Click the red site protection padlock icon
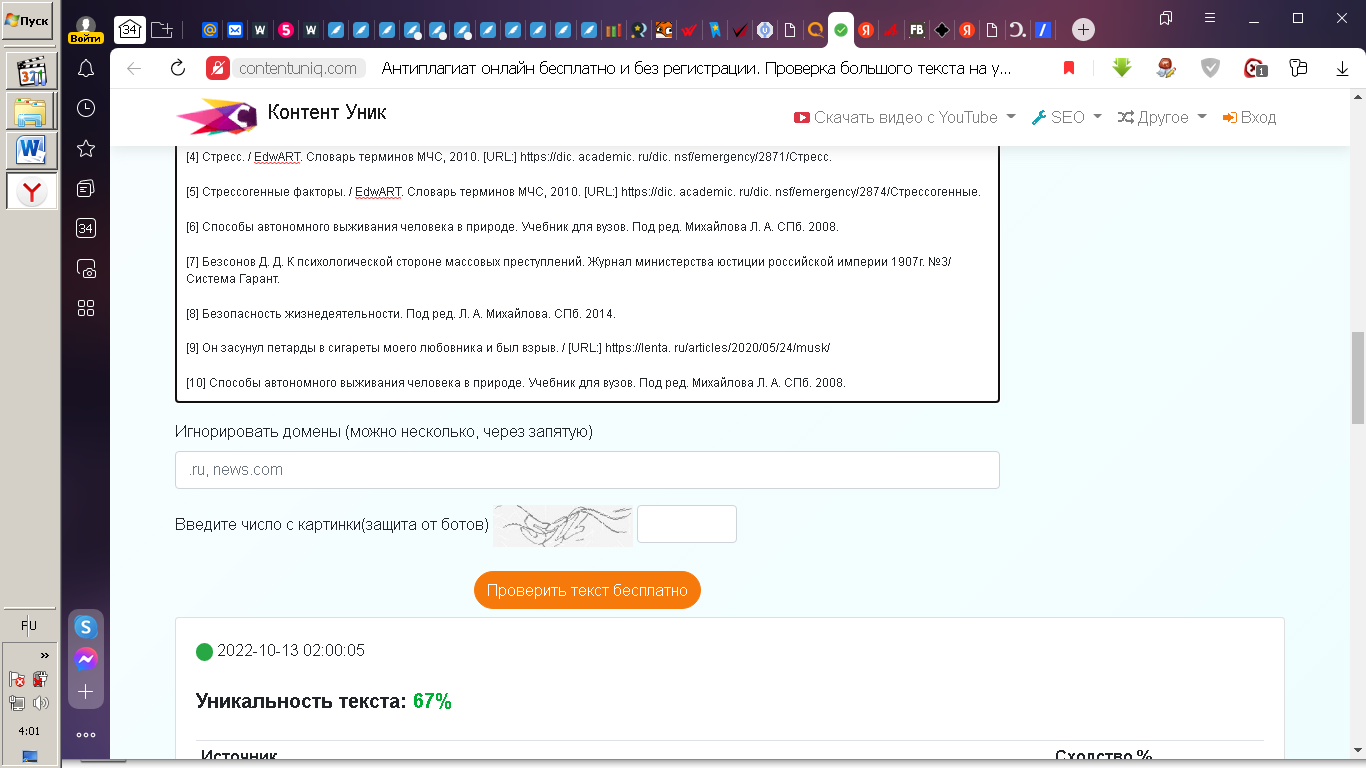 [217, 68]
